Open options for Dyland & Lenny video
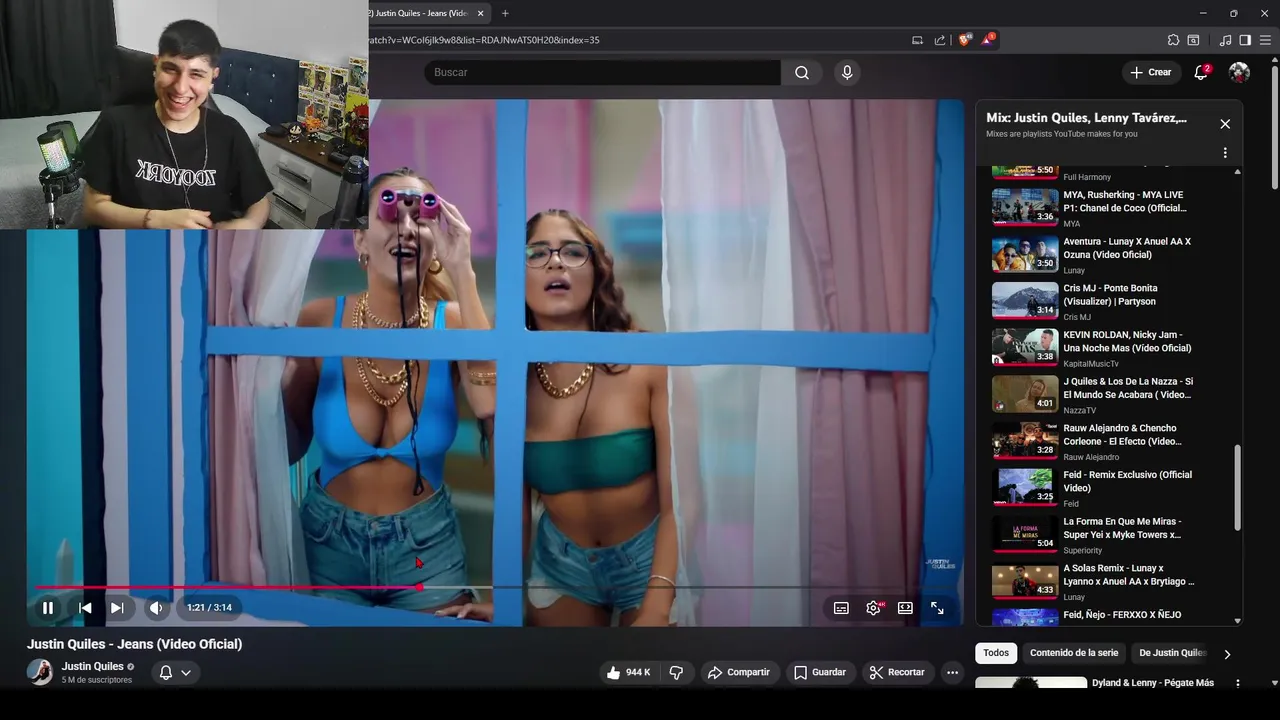The image size is (1280, 720). point(1238,683)
